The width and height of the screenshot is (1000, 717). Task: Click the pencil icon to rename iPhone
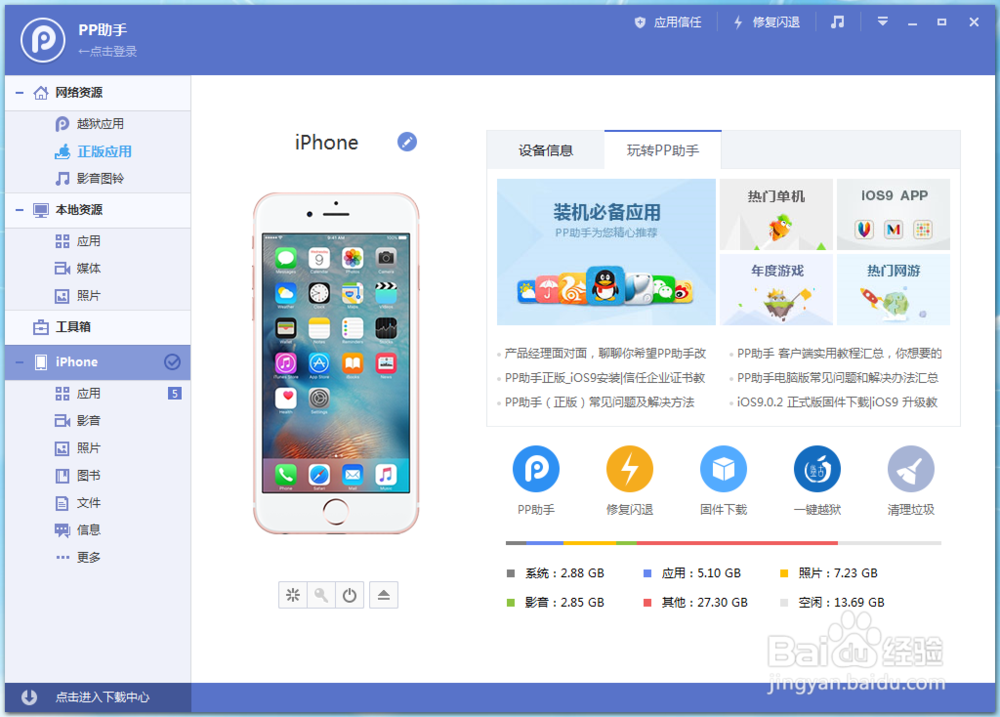coord(407,142)
